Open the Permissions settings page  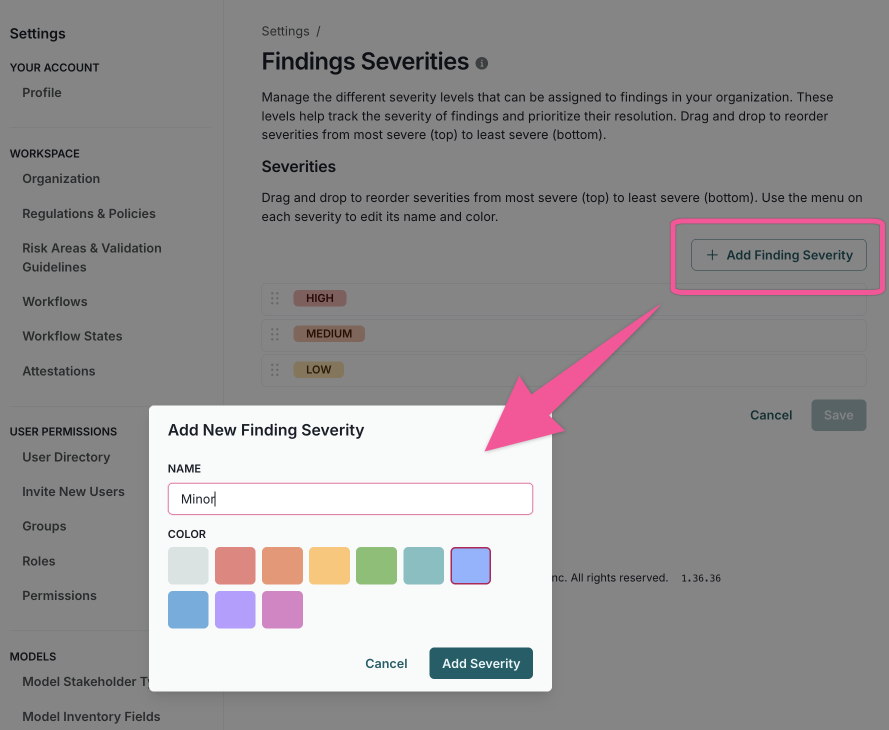59,595
